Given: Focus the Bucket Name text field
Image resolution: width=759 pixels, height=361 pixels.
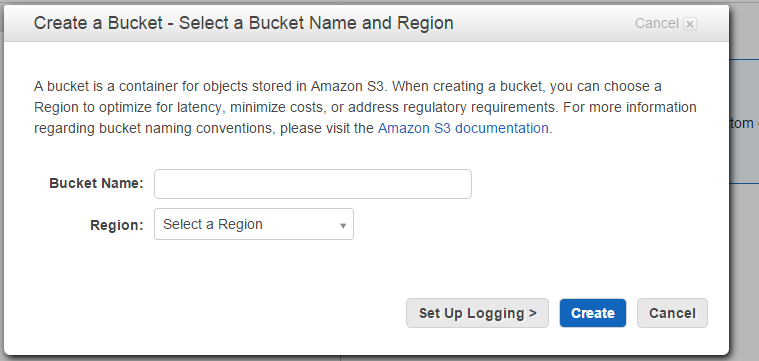Looking at the screenshot, I should pos(313,184).
